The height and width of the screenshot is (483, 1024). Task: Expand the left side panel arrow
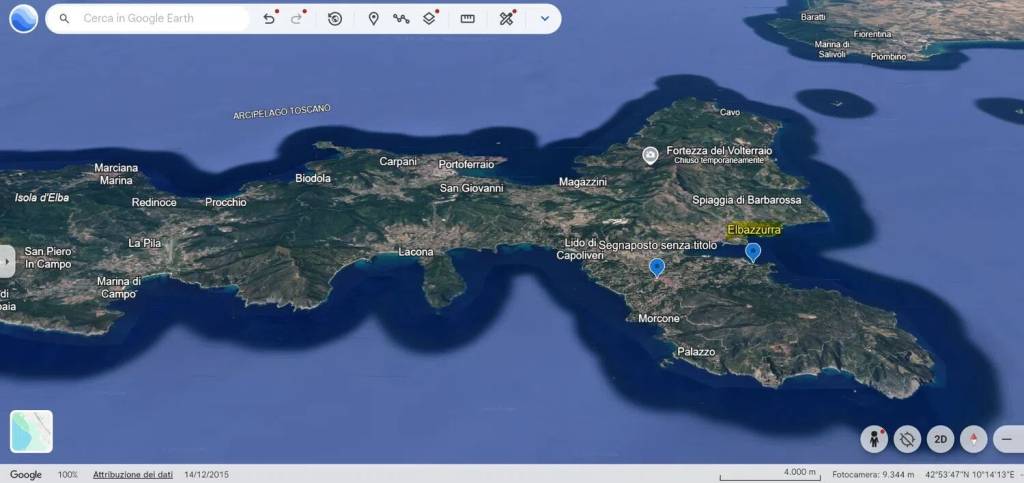click(x=7, y=260)
